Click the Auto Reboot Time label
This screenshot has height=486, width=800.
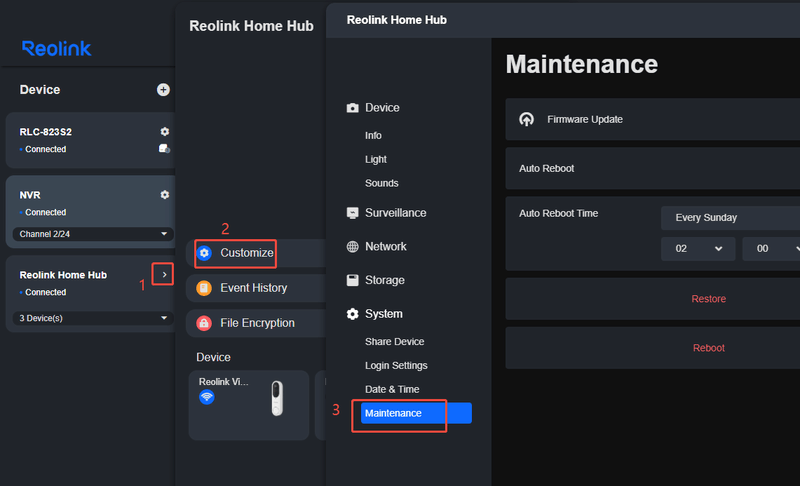click(558, 214)
